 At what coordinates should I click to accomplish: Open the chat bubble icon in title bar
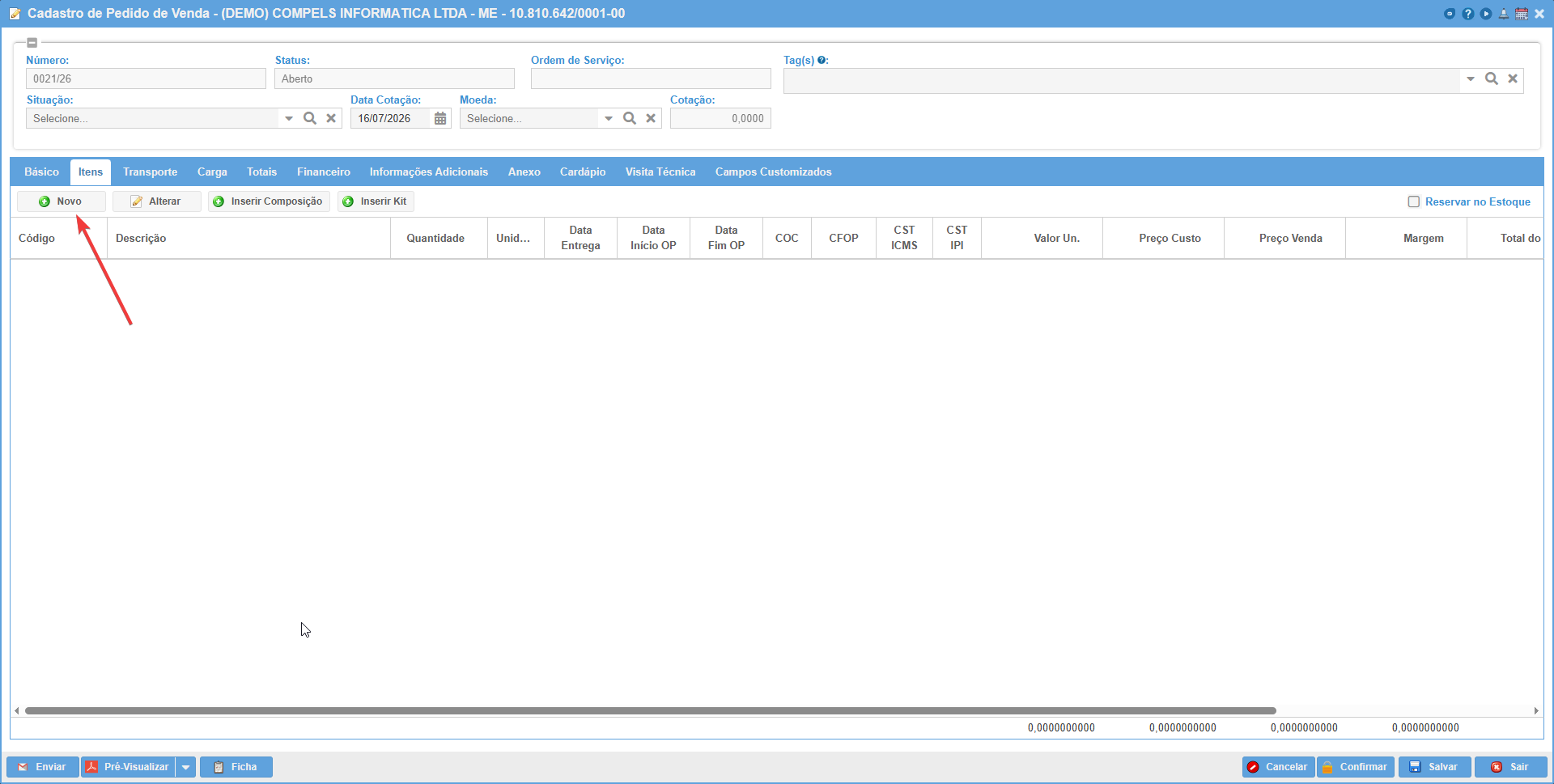1450,14
